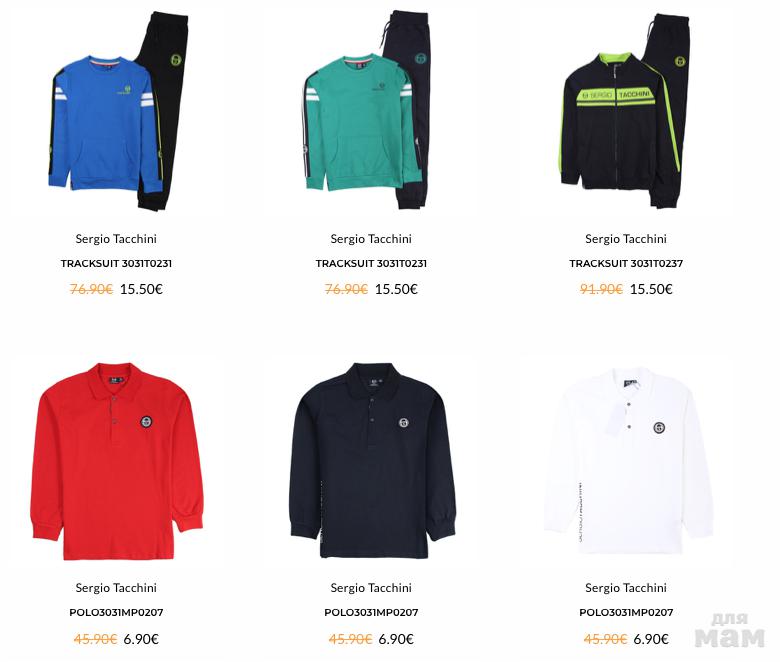Open the green tracksuit product image

coord(367,109)
